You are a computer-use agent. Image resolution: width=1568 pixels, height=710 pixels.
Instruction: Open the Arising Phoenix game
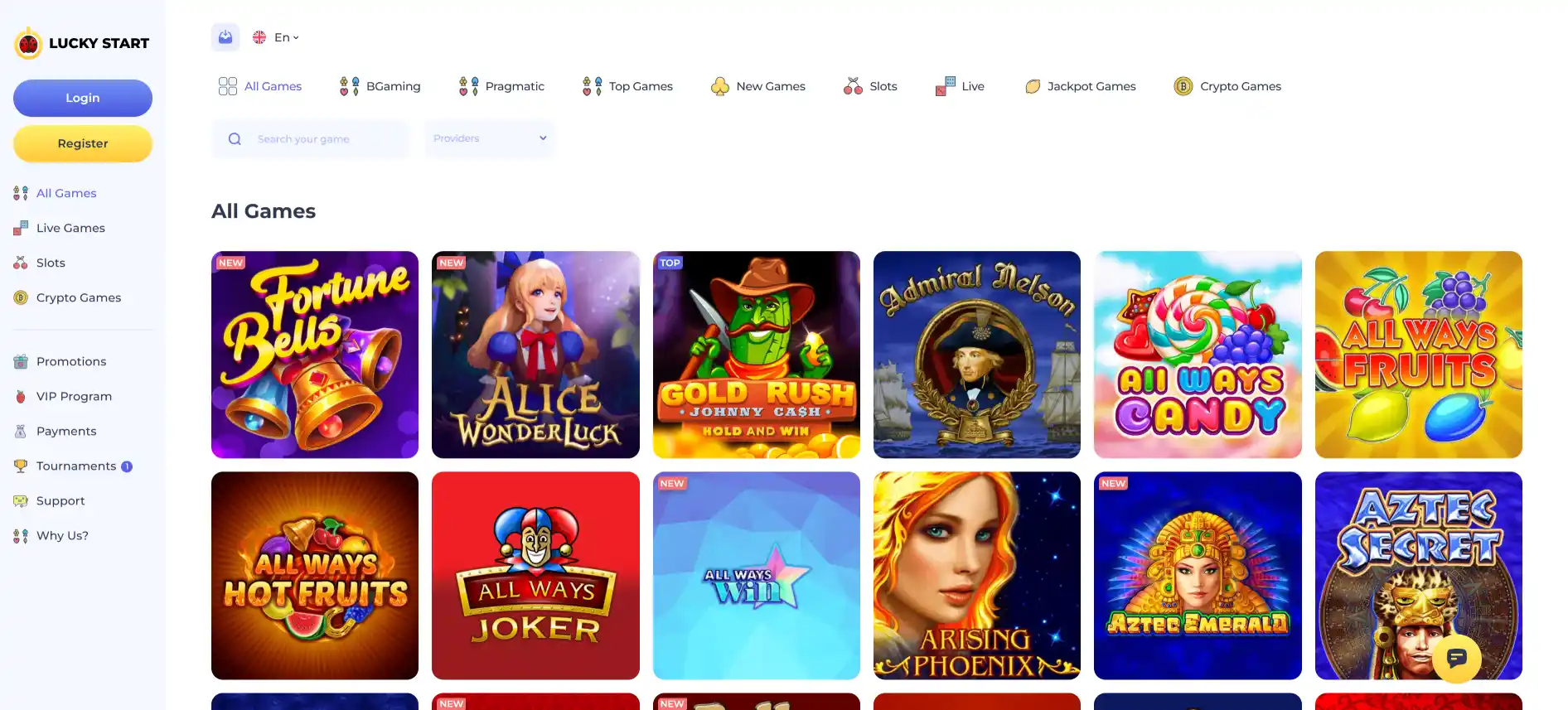[x=977, y=576]
